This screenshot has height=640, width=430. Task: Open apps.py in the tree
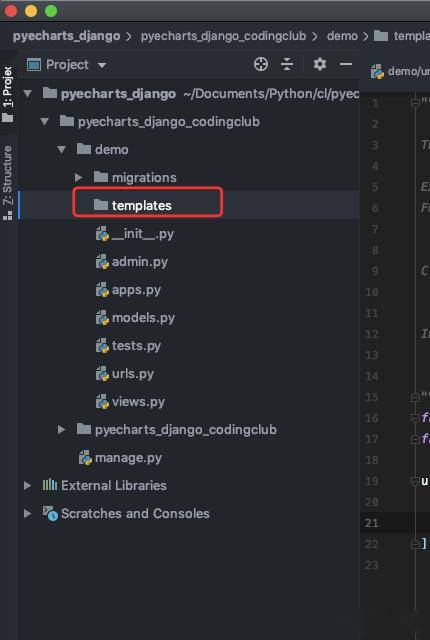click(x=136, y=290)
